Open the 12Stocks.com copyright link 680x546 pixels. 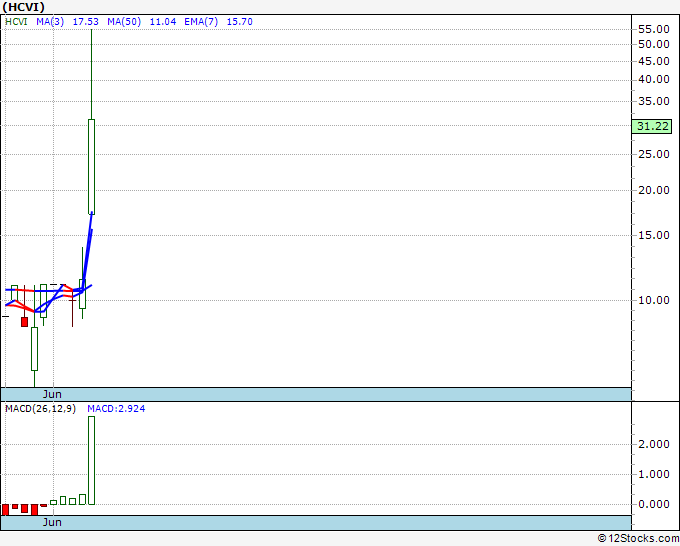tap(638, 539)
